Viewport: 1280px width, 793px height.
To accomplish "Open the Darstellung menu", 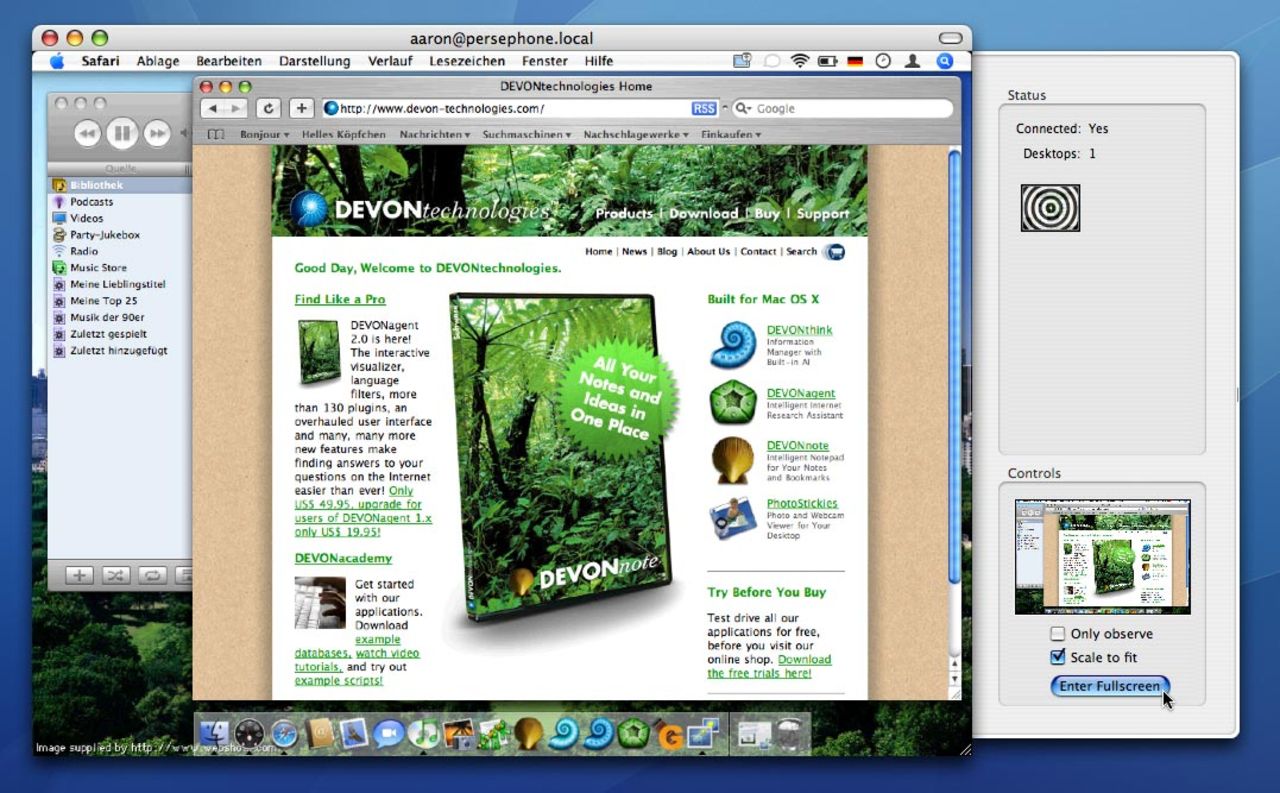I will [x=314, y=61].
